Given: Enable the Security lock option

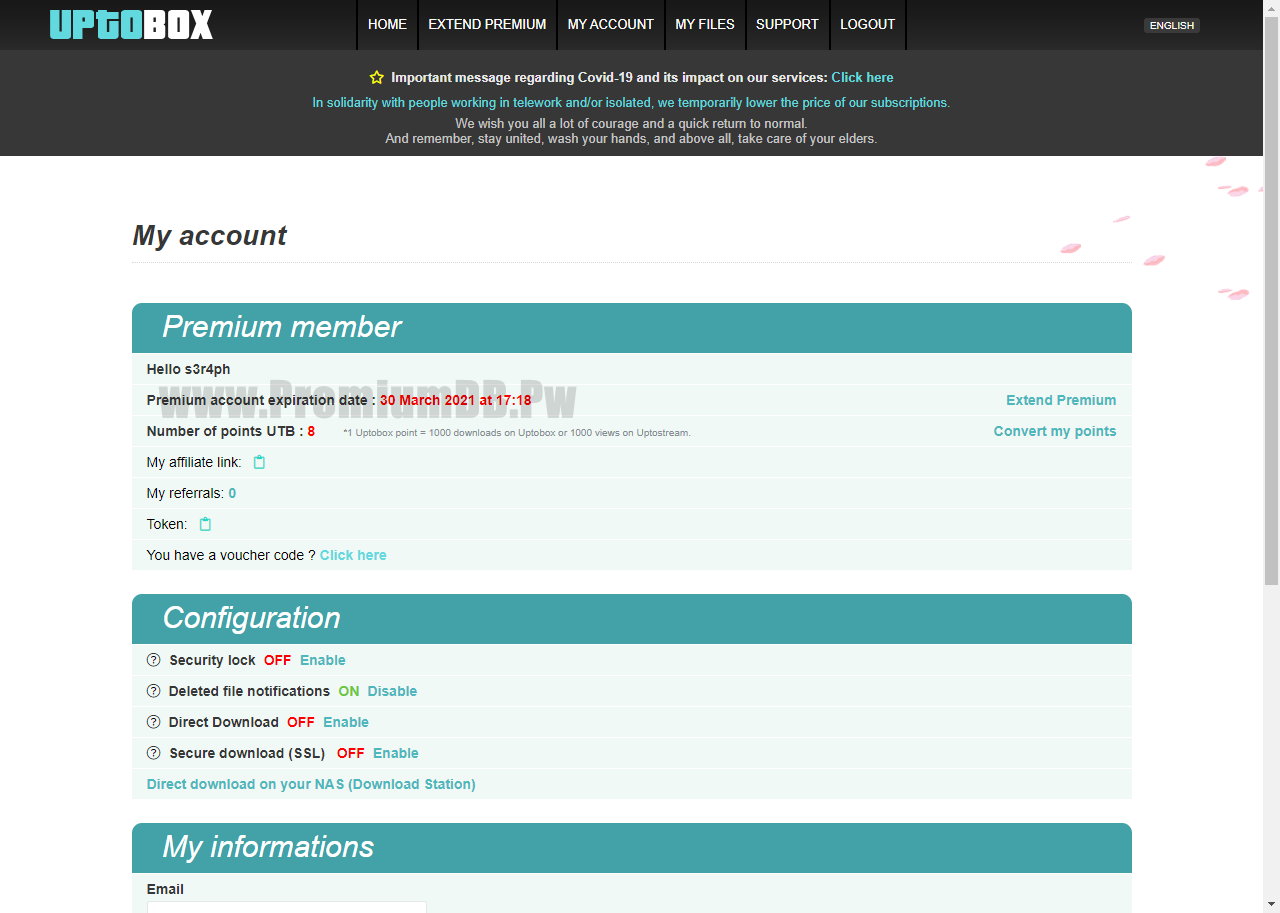Looking at the screenshot, I should 323,660.
